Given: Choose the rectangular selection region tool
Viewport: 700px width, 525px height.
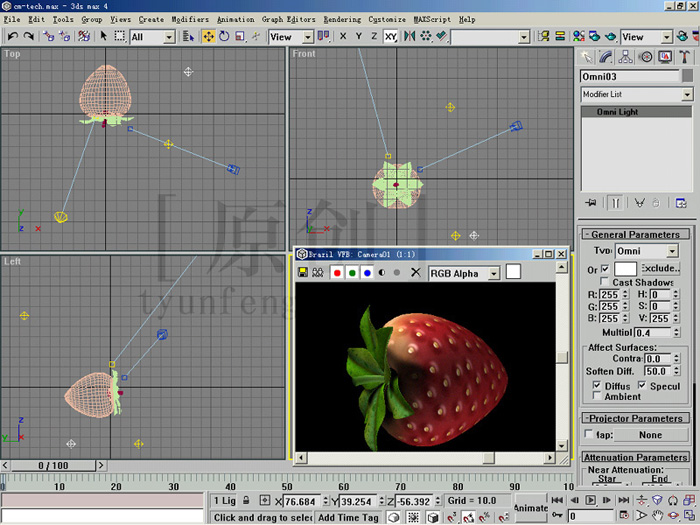Looking at the screenshot, I should pos(119,36).
